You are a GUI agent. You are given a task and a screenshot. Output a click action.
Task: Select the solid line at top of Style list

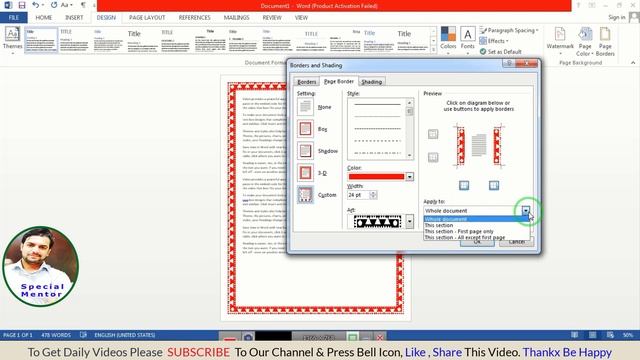(377, 104)
